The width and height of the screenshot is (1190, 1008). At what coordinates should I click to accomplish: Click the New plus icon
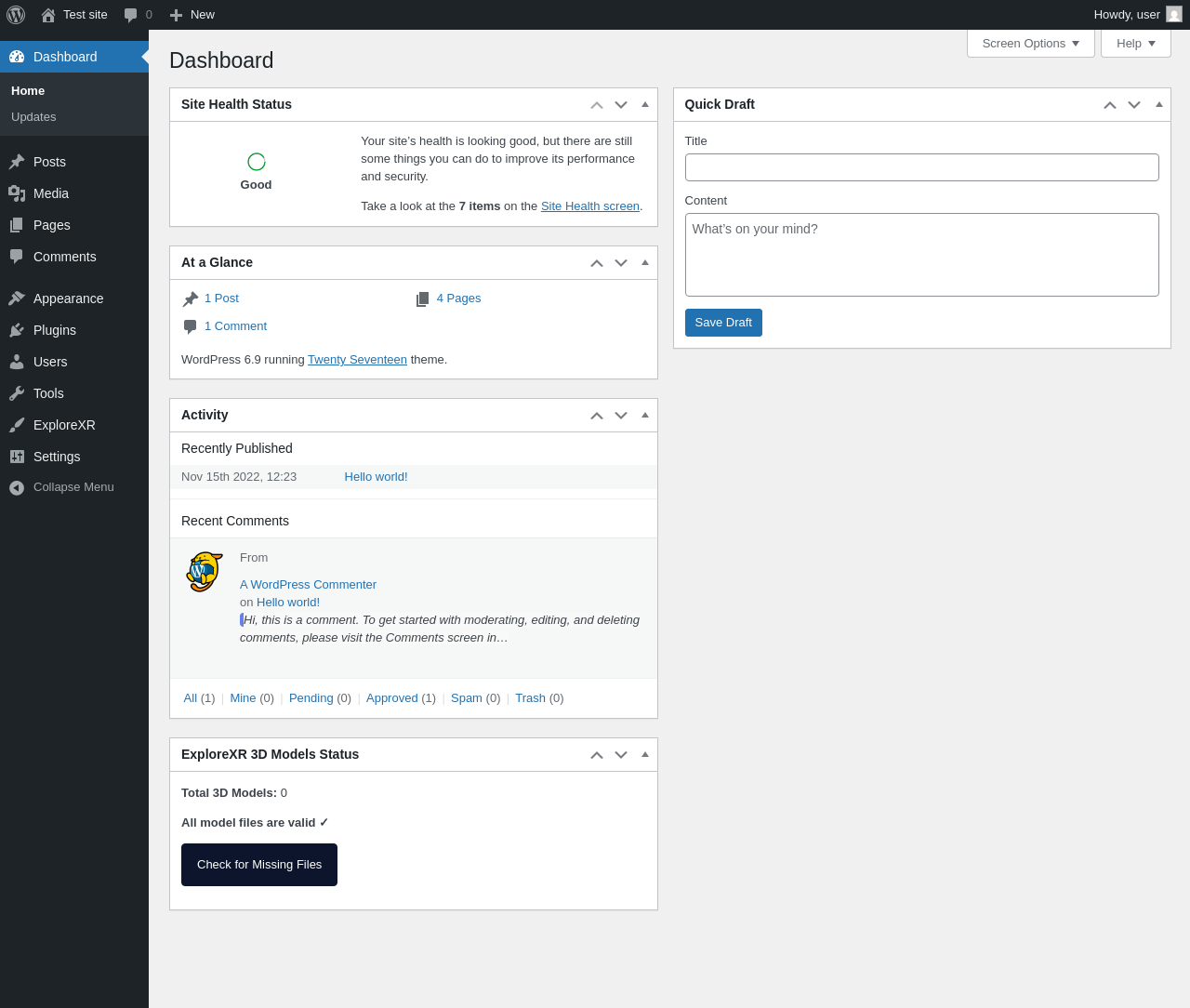pyautogui.click(x=176, y=15)
